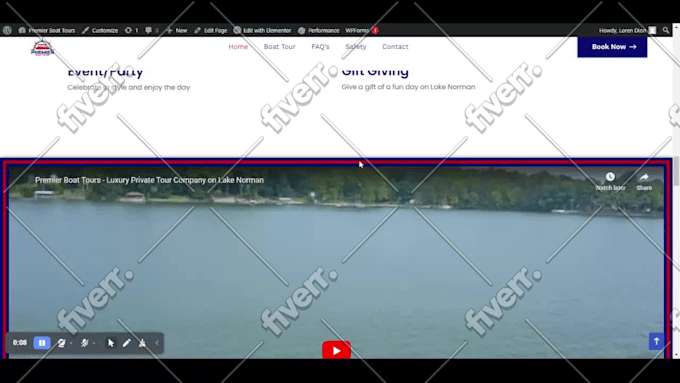Click the recording timer 0:08
The height and width of the screenshot is (383, 680).
point(20,343)
